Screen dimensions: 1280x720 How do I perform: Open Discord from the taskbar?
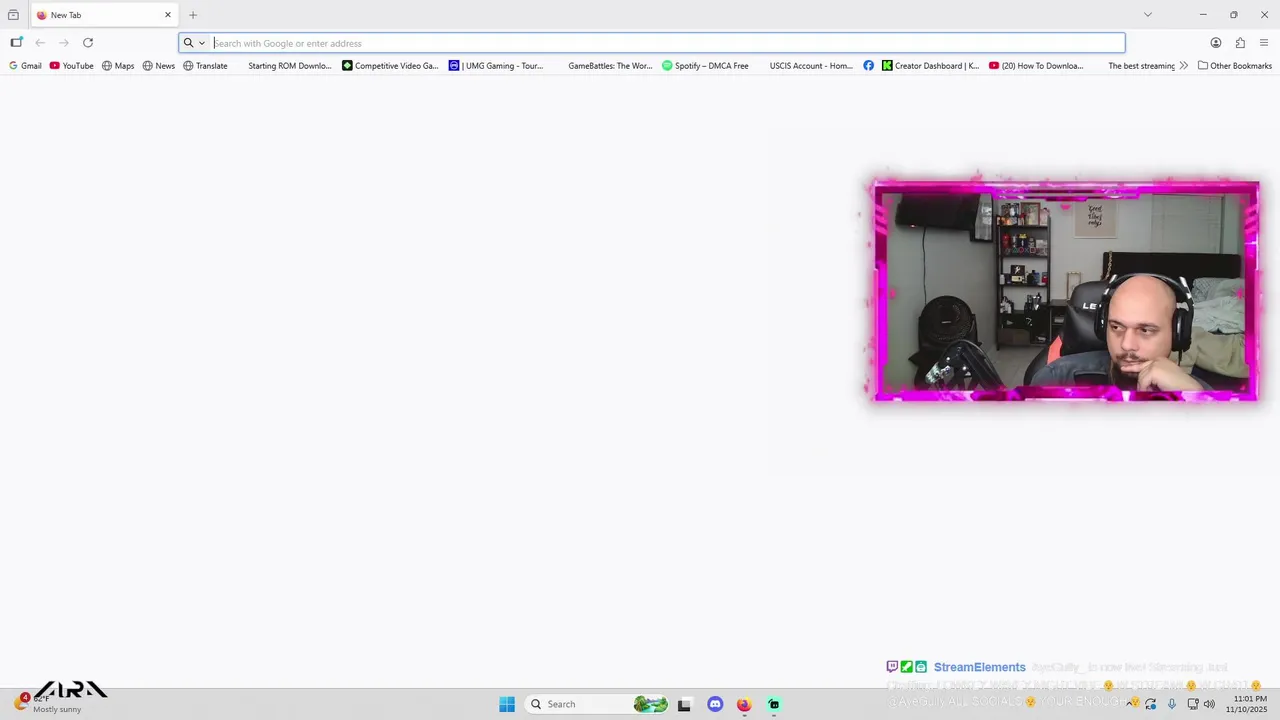coord(715,704)
